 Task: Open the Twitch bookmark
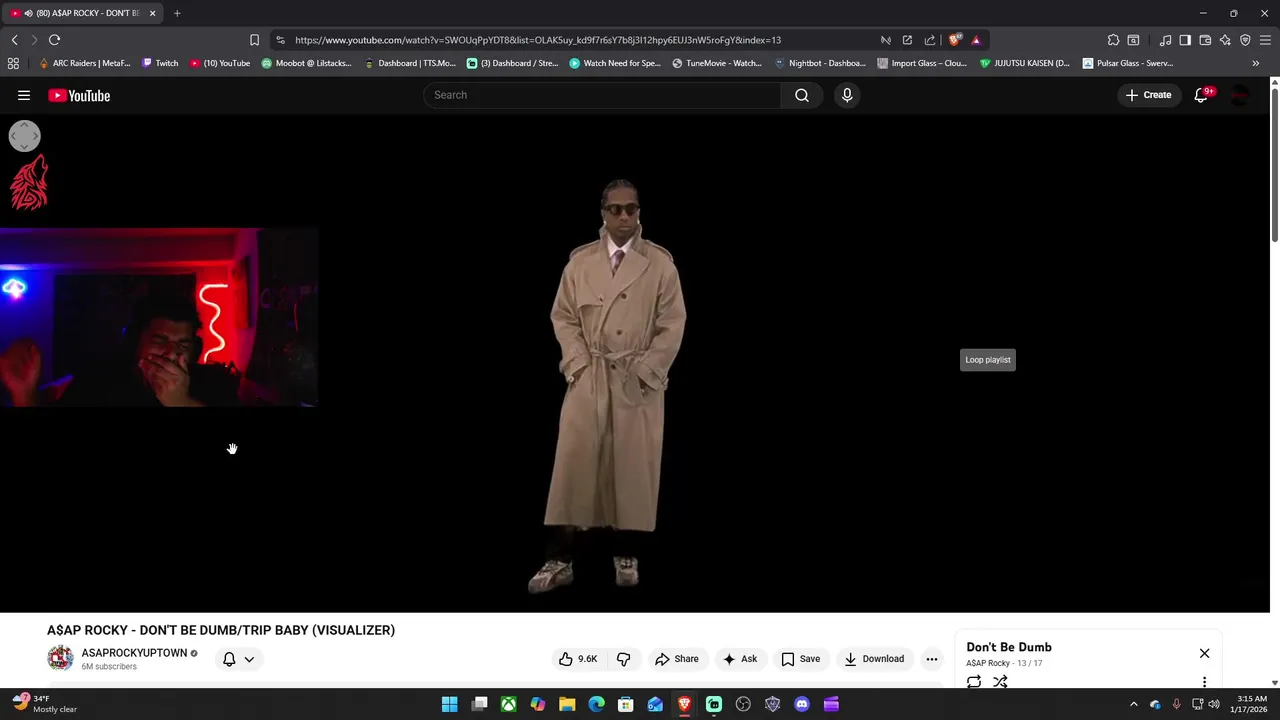click(x=160, y=63)
